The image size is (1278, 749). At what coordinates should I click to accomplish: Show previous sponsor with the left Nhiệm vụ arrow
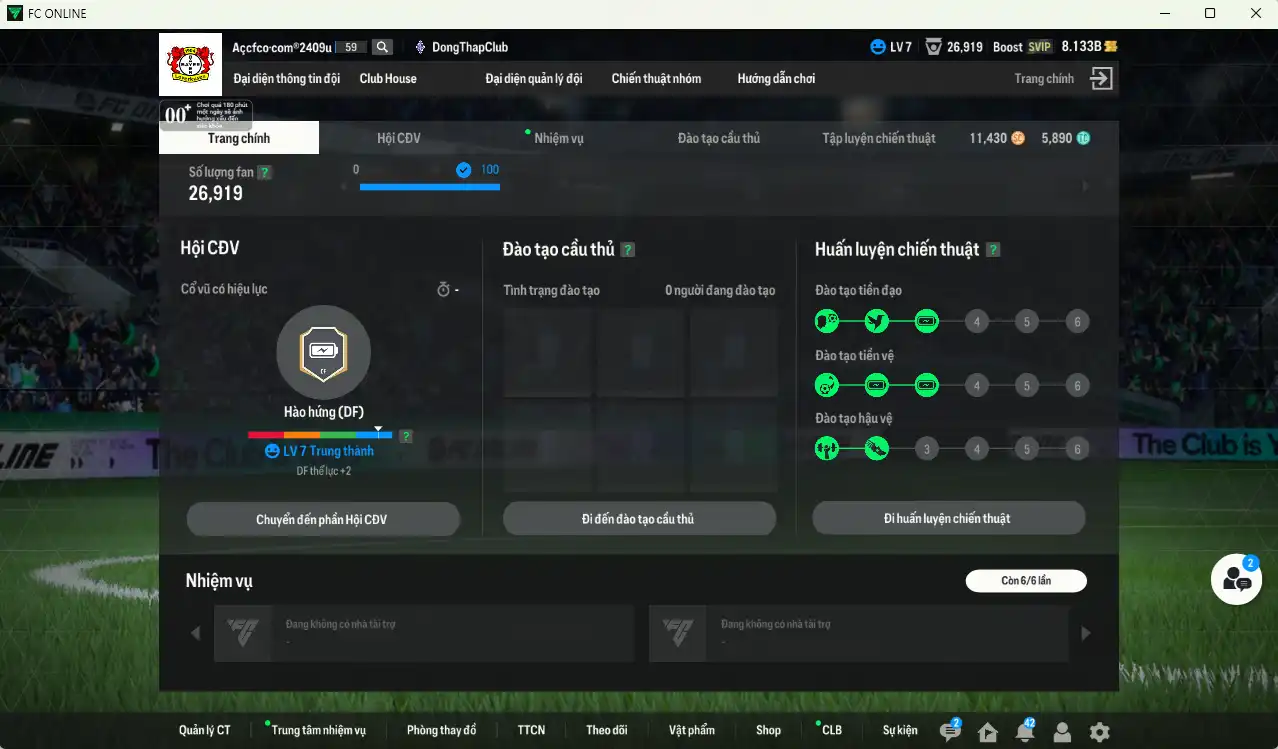(195, 633)
